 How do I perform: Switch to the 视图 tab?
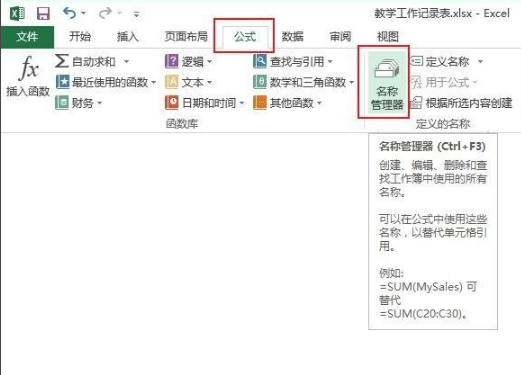tap(388, 36)
